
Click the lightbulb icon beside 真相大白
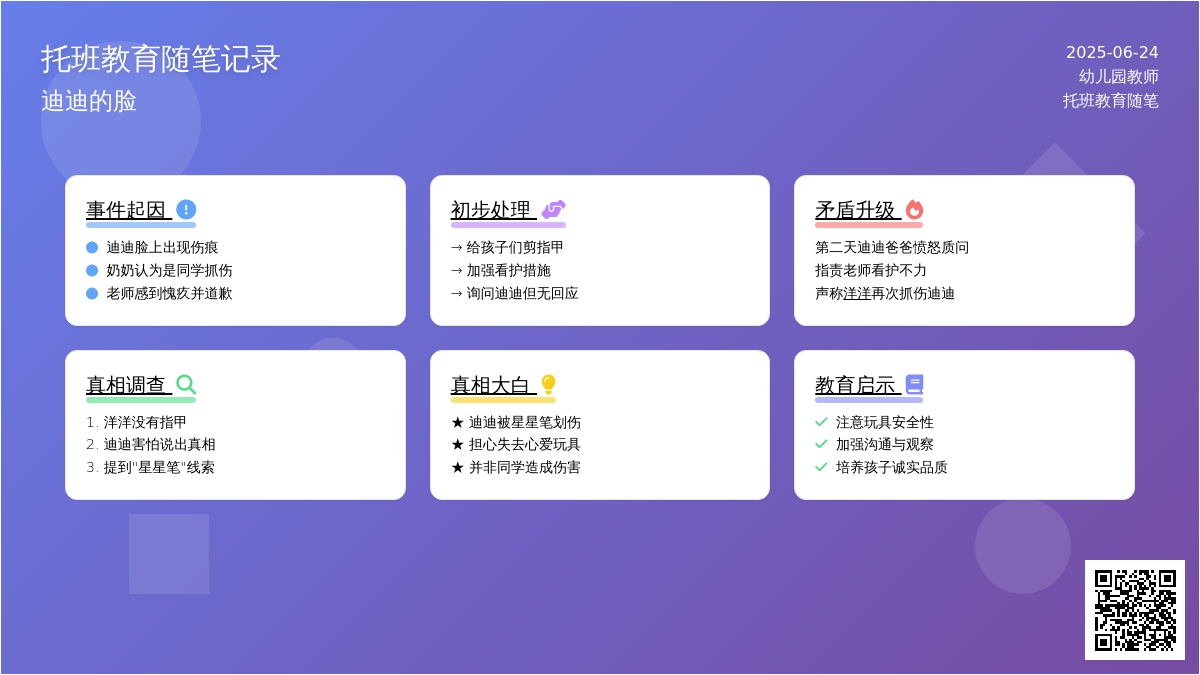click(548, 384)
